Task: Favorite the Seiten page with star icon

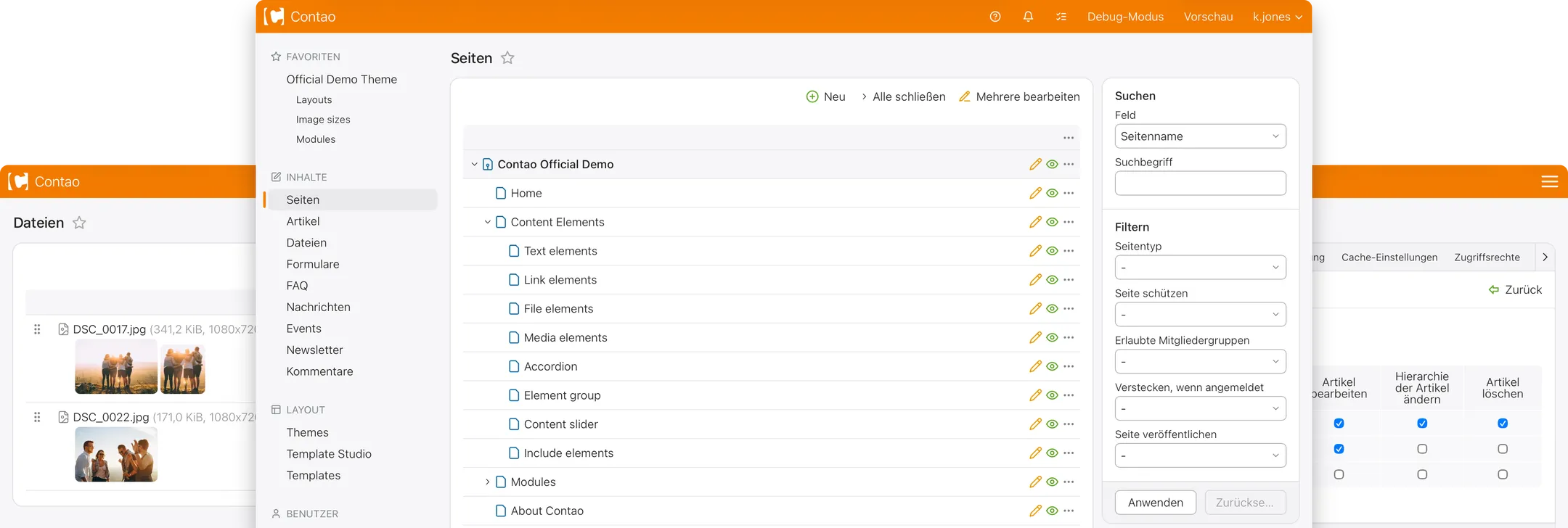Action: pyautogui.click(x=507, y=58)
